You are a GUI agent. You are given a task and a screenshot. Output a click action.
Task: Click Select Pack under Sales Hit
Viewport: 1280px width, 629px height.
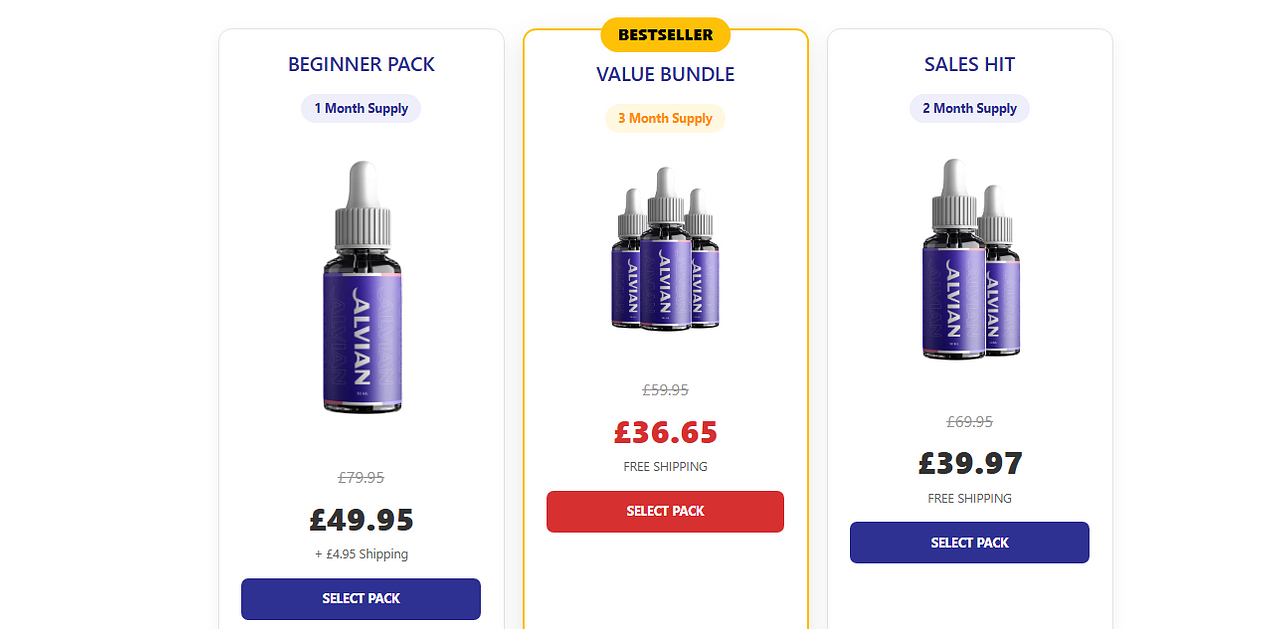(x=969, y=543)
